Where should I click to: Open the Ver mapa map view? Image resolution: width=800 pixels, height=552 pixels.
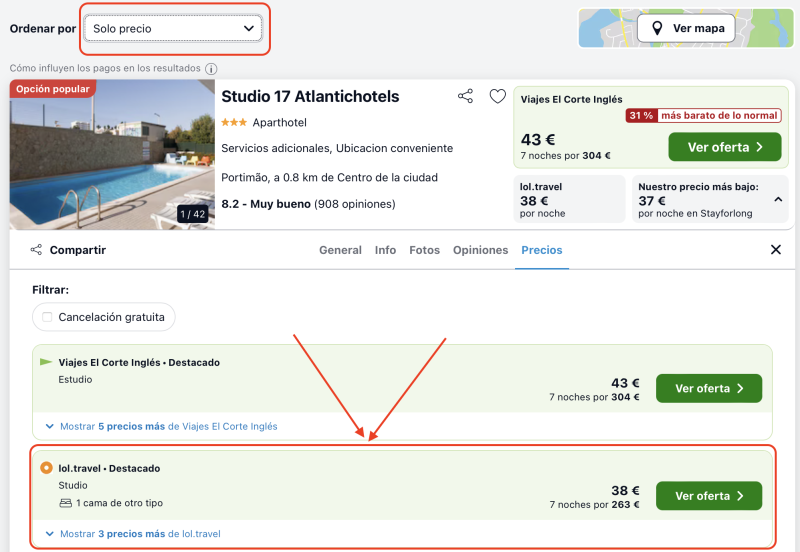pos(686,28)
